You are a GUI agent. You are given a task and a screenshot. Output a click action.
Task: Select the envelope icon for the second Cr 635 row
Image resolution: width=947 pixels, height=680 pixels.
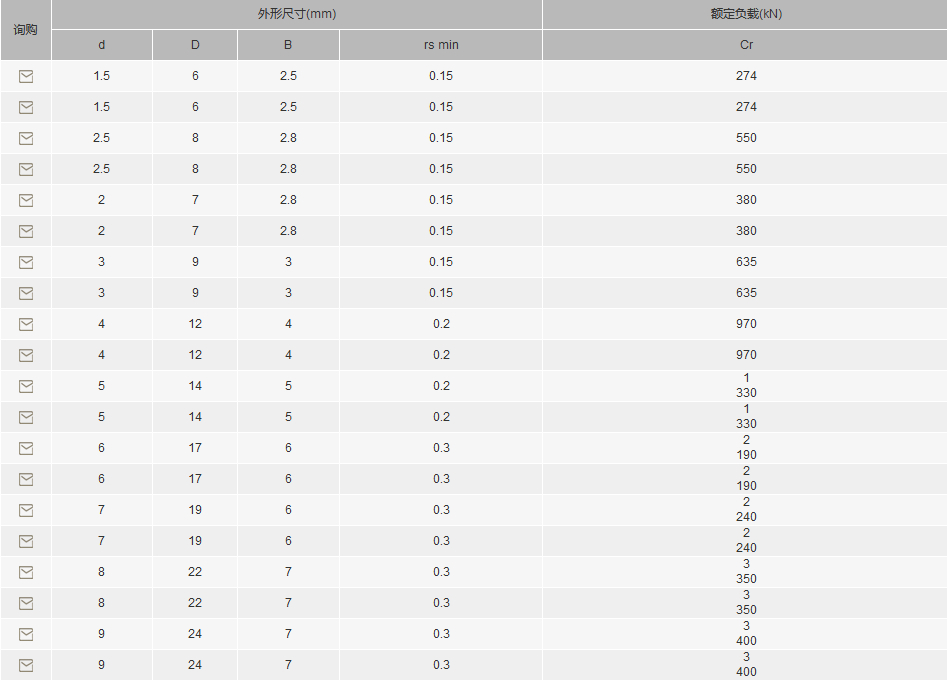click(x=26, y=293)
